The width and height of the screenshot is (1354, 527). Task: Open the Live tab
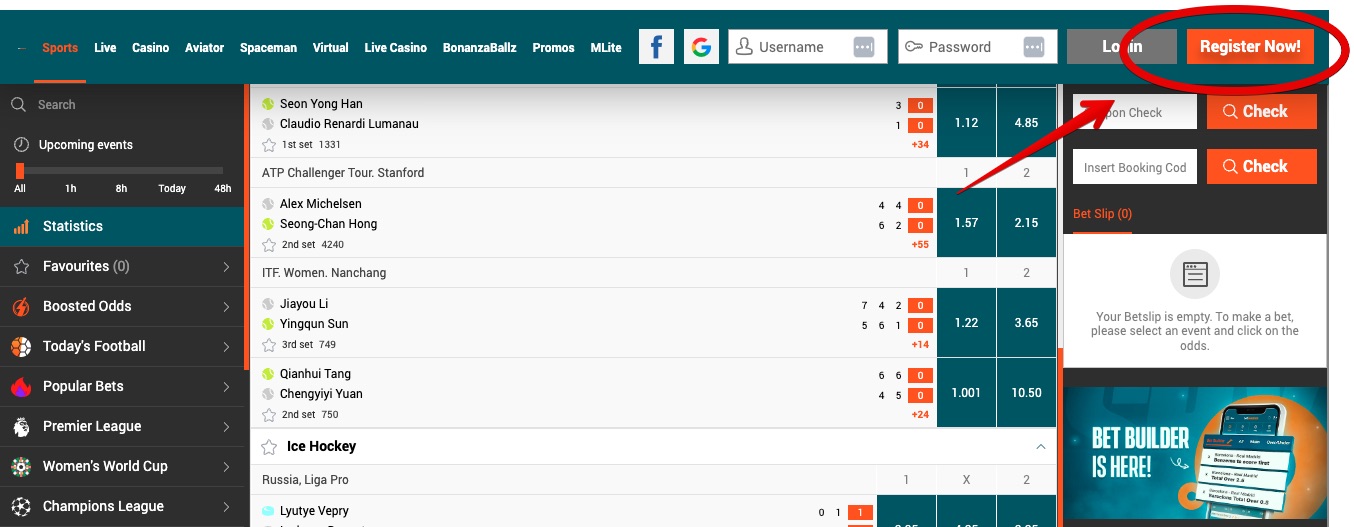(105, 48)
